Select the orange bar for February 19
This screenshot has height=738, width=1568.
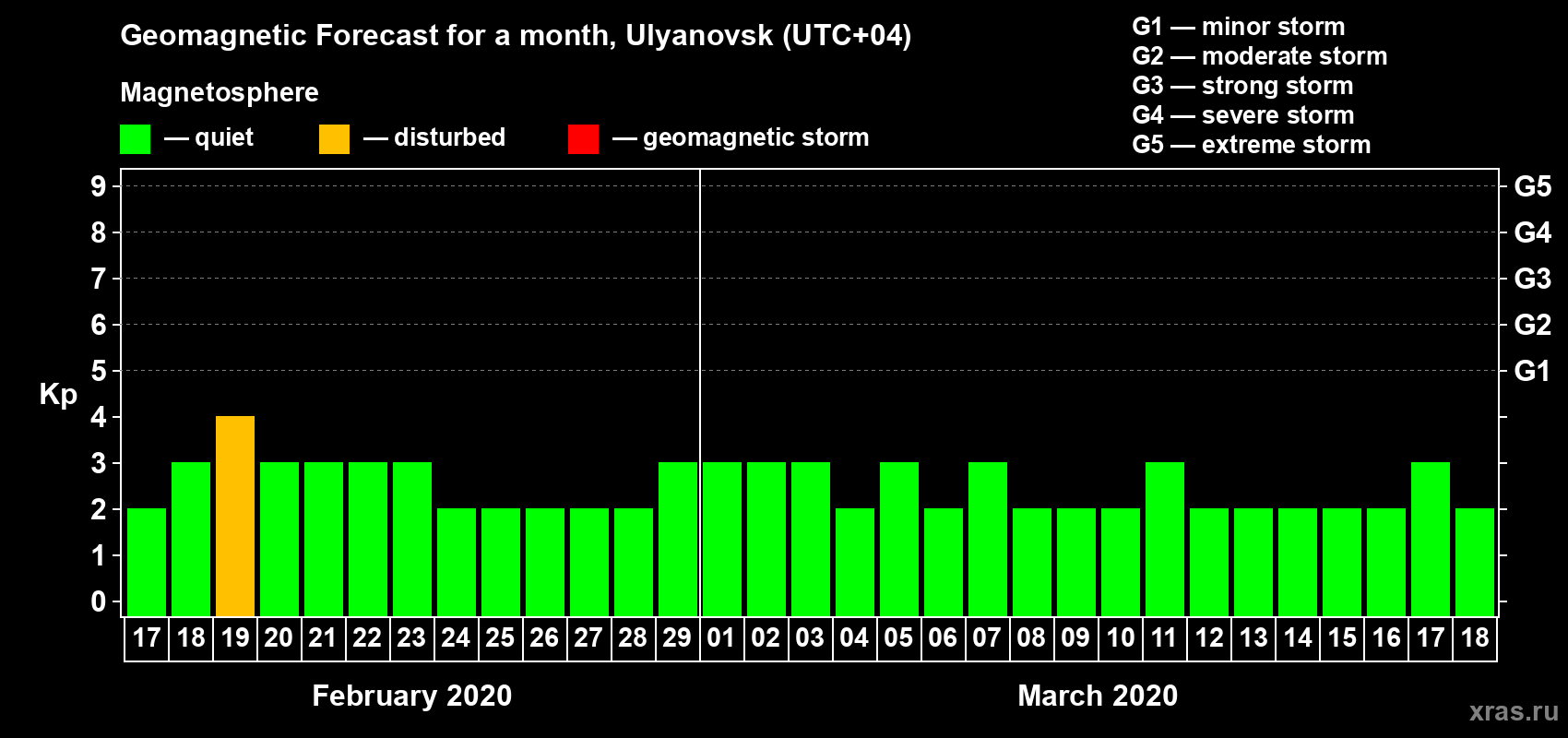[235, 517]
